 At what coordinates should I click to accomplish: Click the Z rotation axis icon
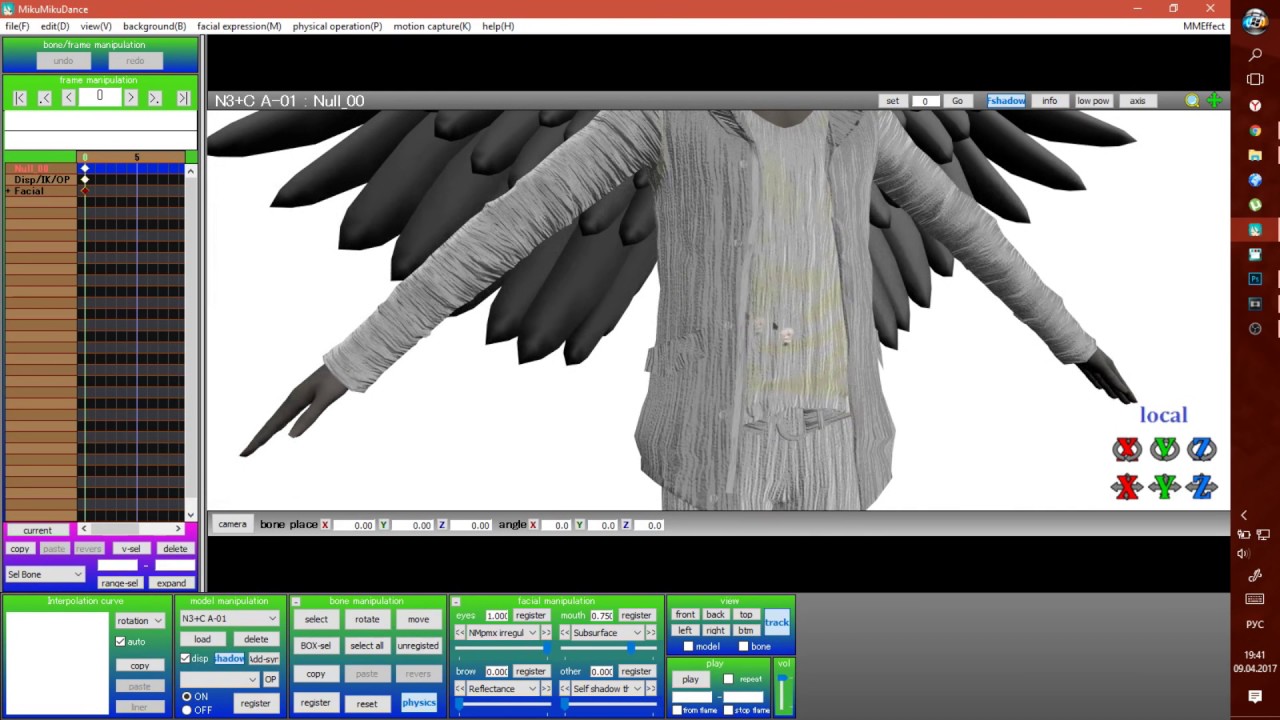[x=1202, y=449]
